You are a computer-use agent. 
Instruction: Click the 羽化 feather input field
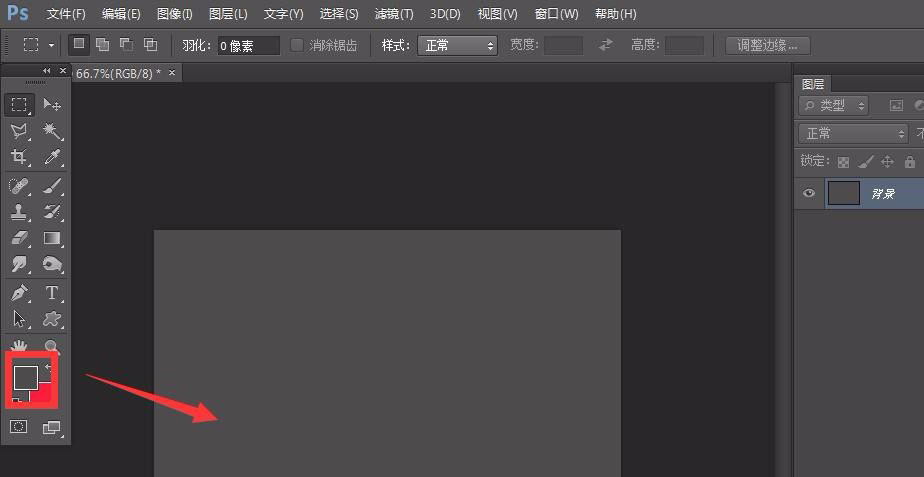tap(249, 45)
